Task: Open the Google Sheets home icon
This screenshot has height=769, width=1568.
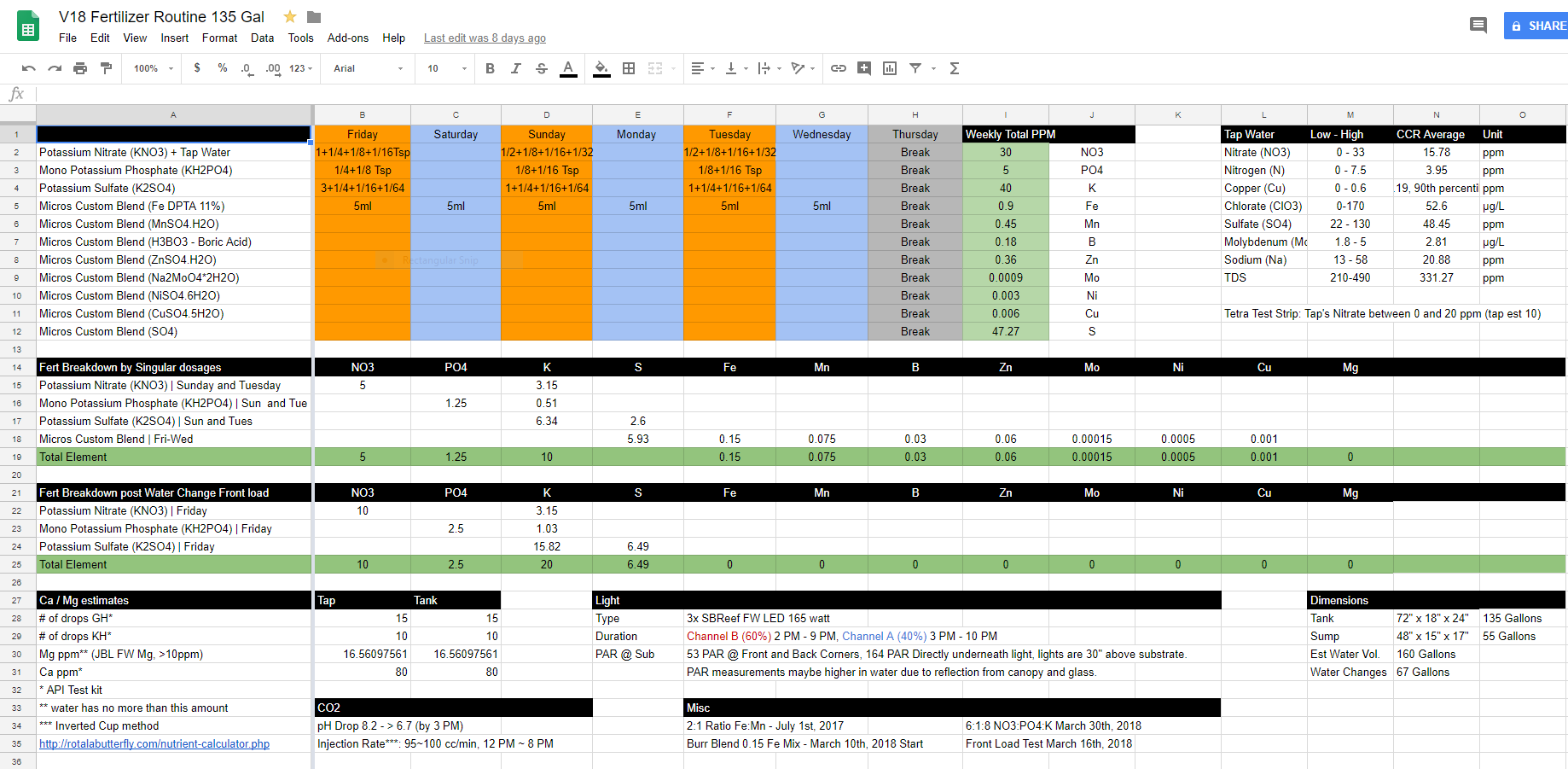Action: [28, 26]
